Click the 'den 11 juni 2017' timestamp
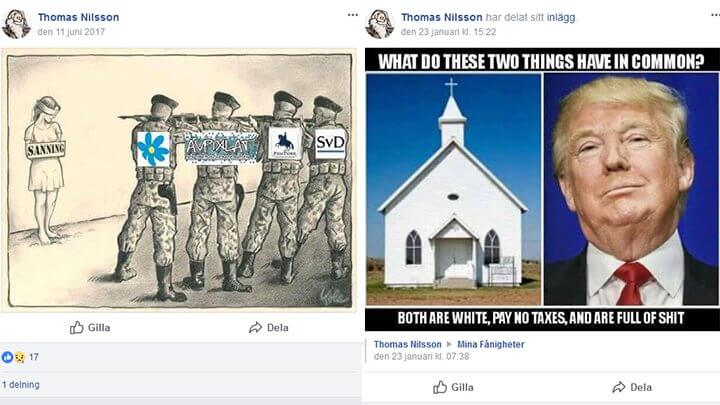This screenshot has width=720, height=405. (x=71, y=32)
